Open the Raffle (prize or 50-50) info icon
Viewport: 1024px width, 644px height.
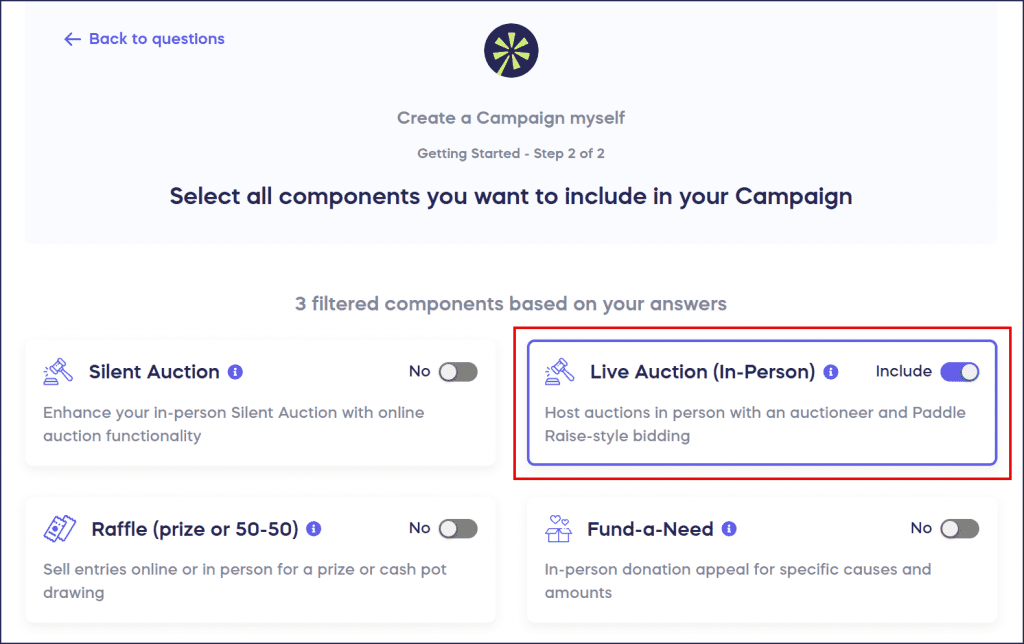point(312,528)
